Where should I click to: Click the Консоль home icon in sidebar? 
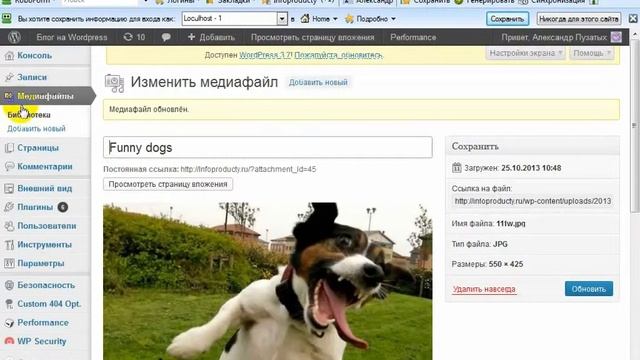(x=9, y=56)
